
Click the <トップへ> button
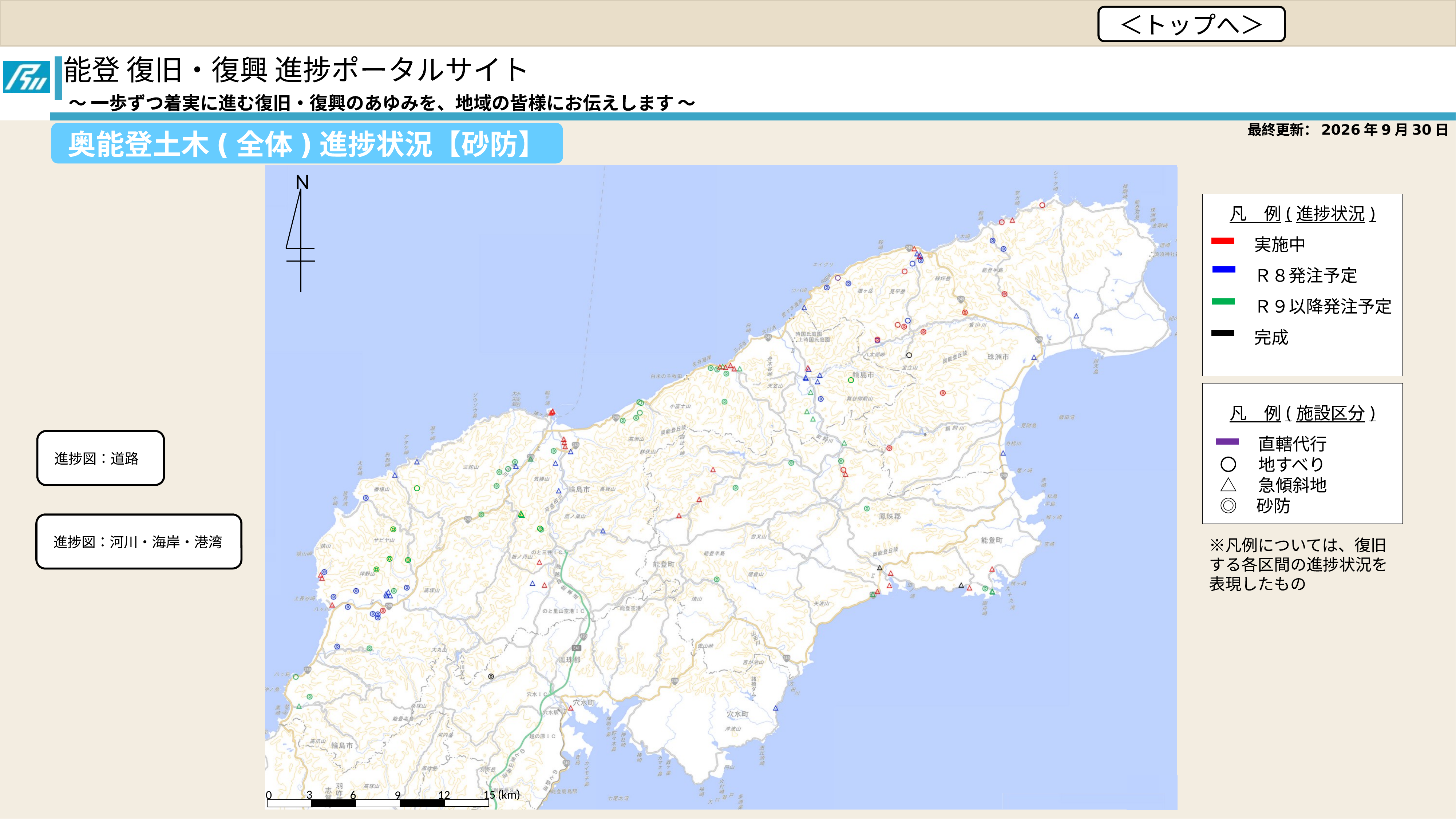tap(1191, 24)
